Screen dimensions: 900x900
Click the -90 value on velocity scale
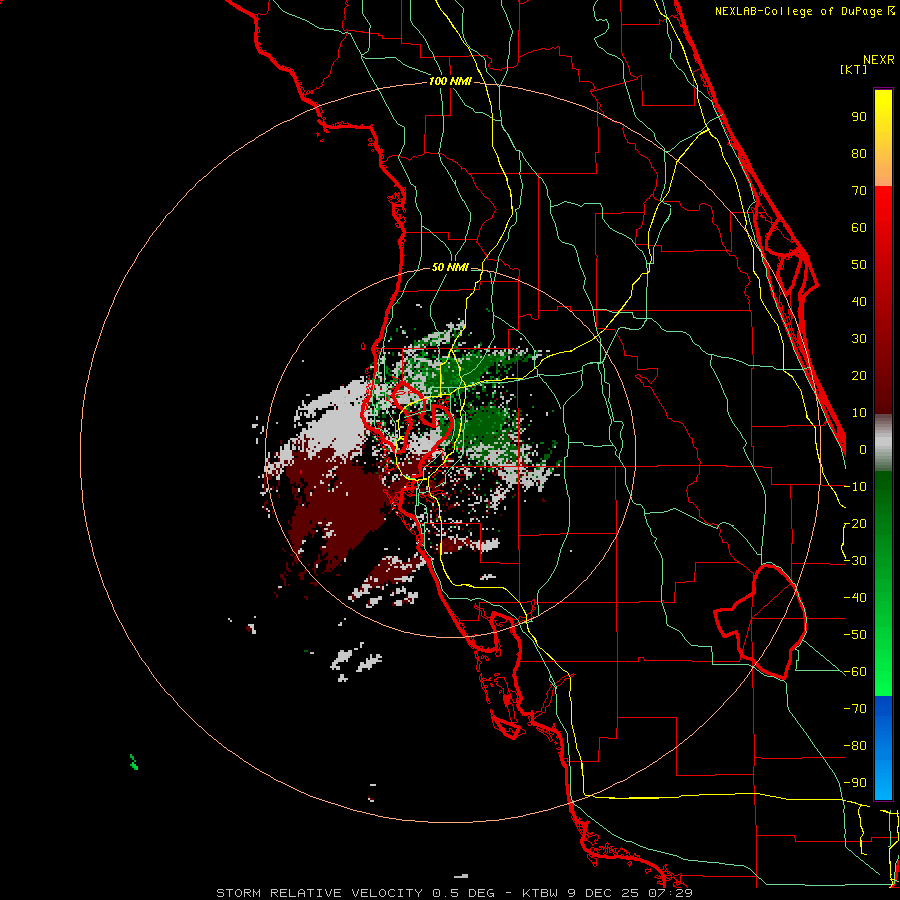click(855, 783)
